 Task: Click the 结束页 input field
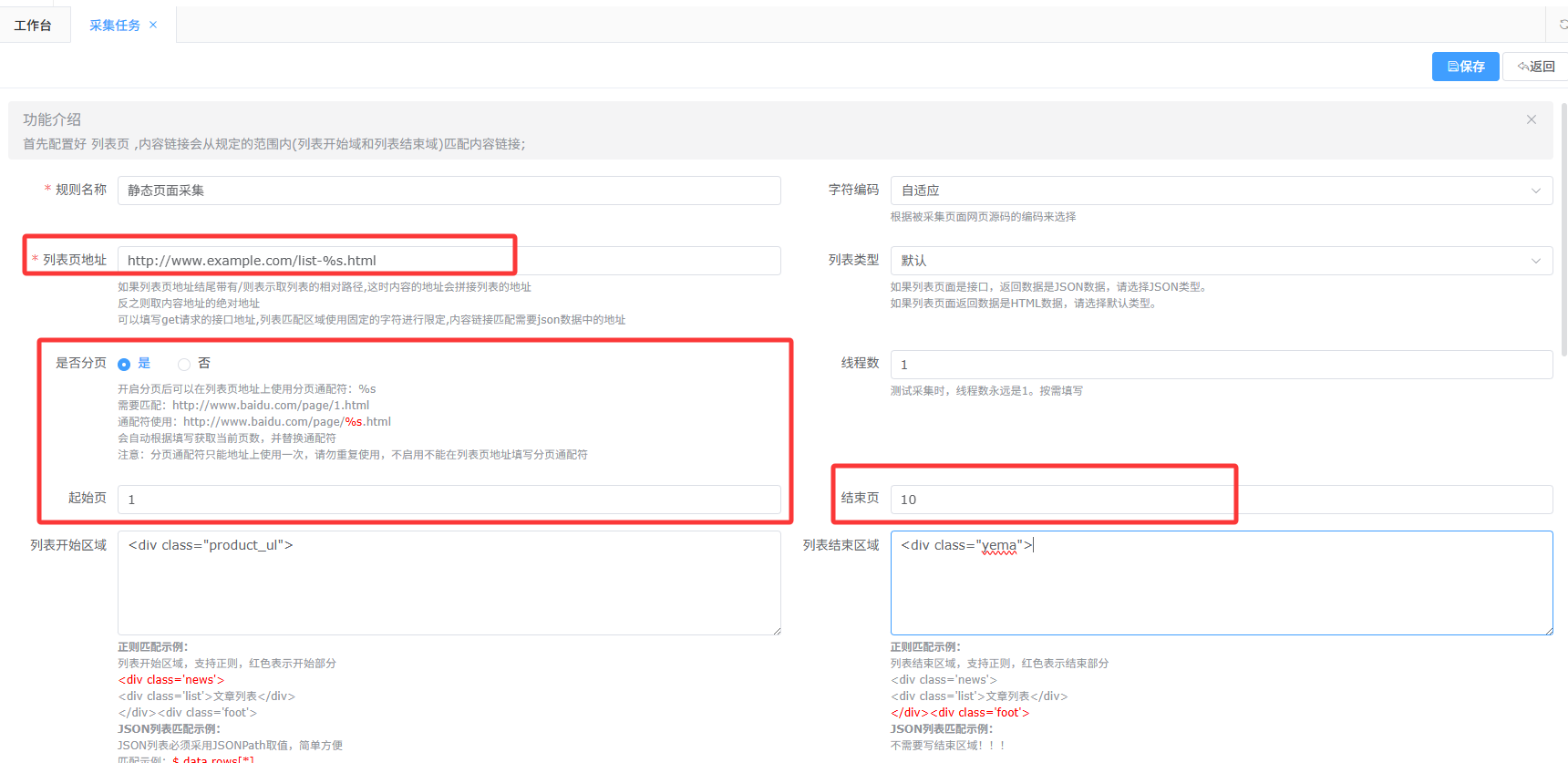pyautogui.click(x=1221, y=500)
